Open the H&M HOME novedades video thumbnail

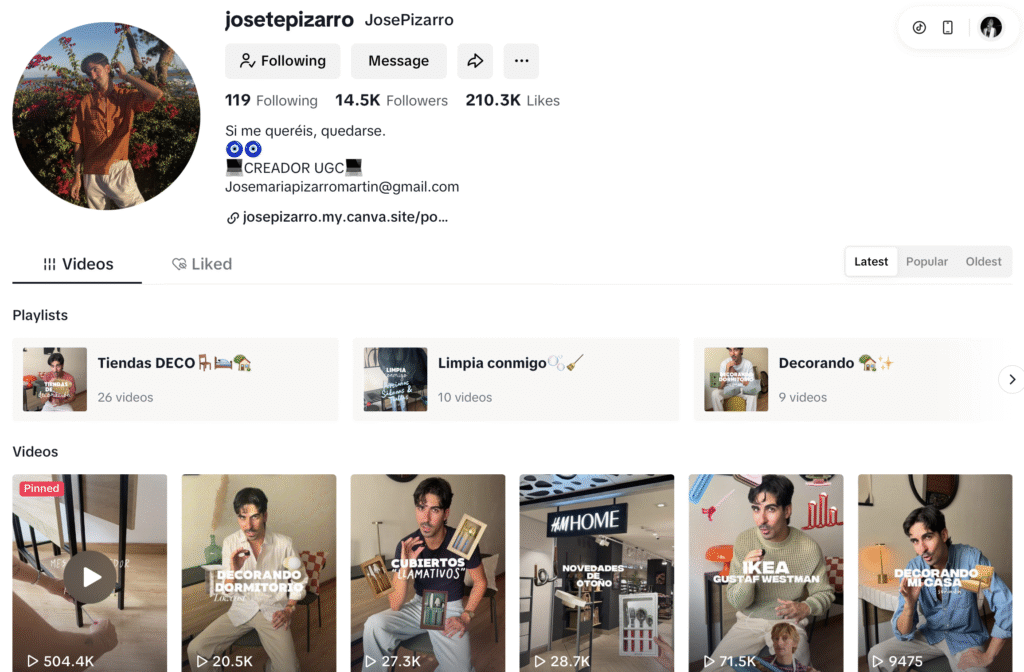(x=596, y=573)
